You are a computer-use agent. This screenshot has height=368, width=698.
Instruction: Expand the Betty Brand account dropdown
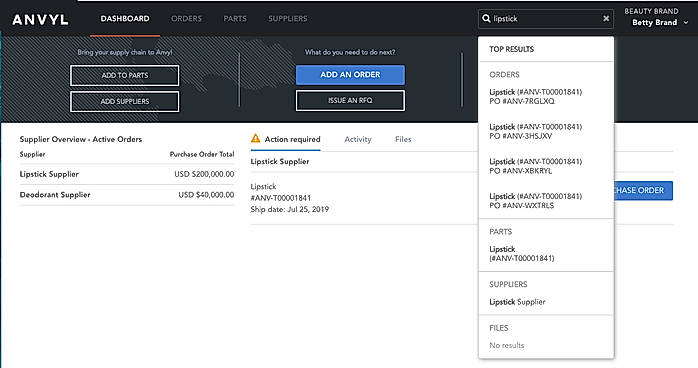[686, 22]
